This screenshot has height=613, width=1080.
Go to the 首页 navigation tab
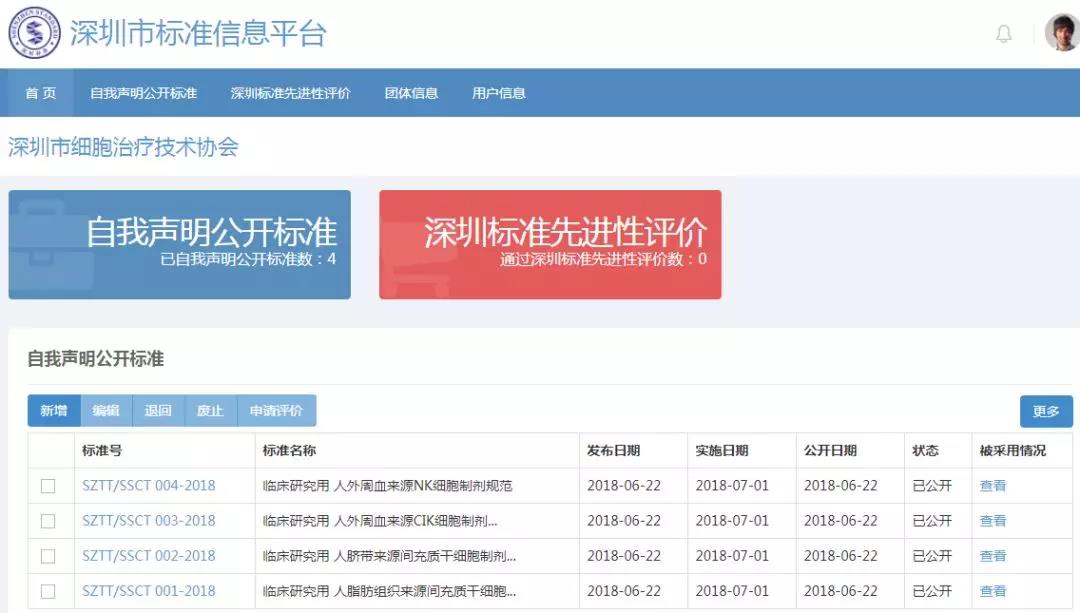click(41, 93)
